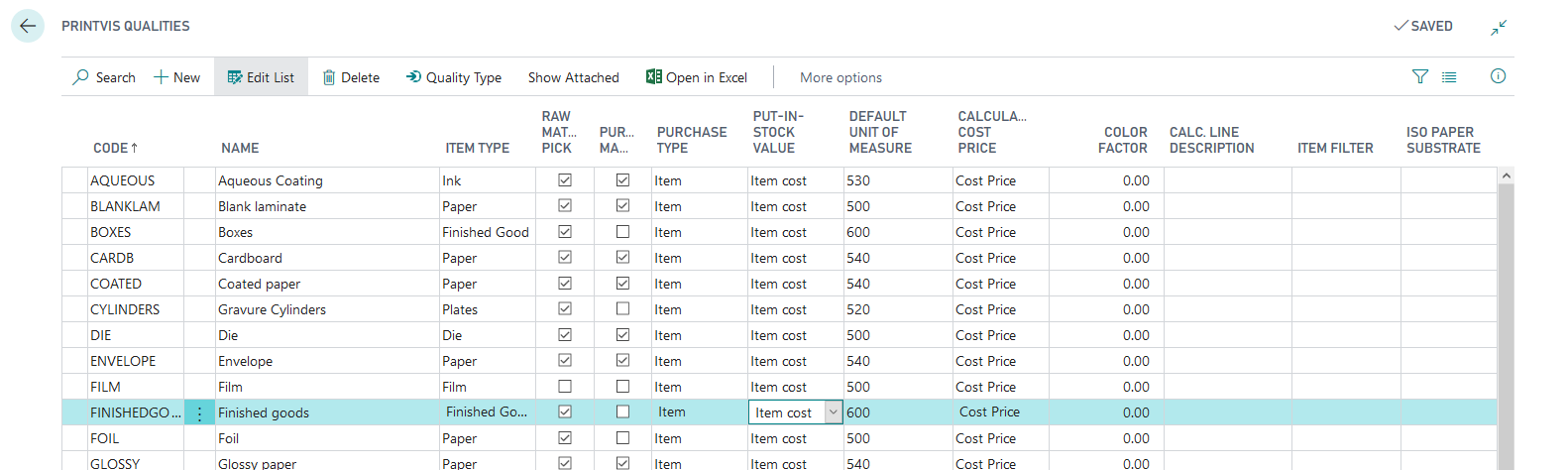Sort by CODE column header
Image resolution: width=1568 pixels, height=470 pixels.
pos(116,148)
